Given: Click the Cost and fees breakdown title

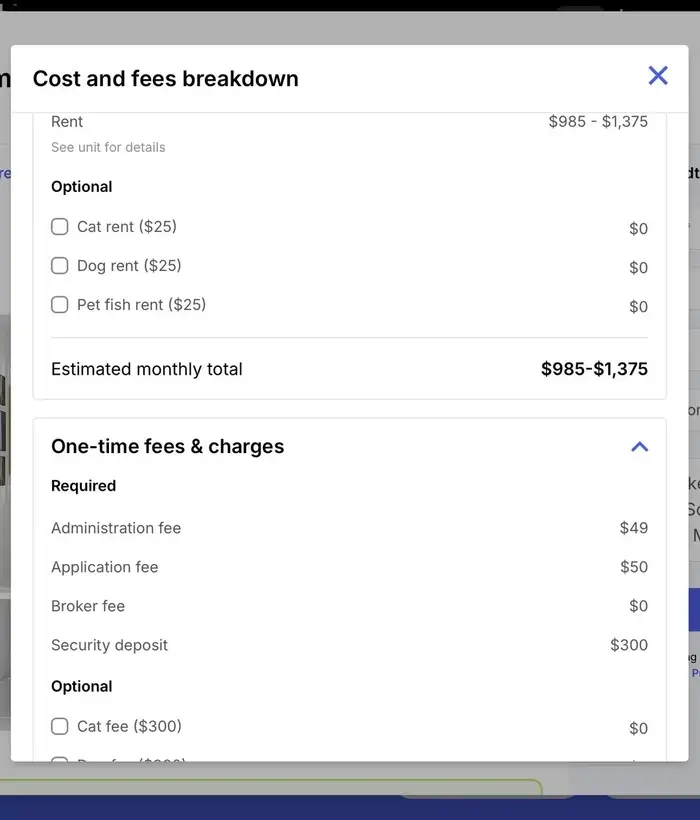Looking at the screenshot, I should pos(166,79).
